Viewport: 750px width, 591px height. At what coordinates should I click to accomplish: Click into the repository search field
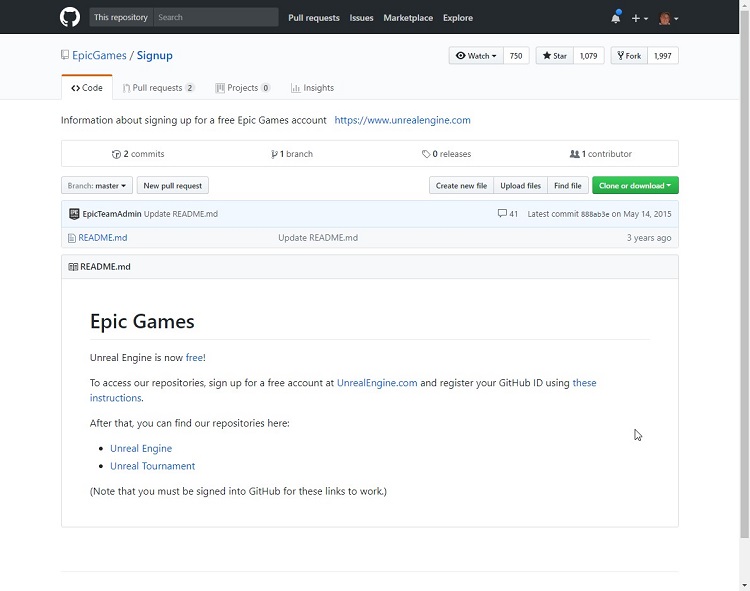click(215, 17)
